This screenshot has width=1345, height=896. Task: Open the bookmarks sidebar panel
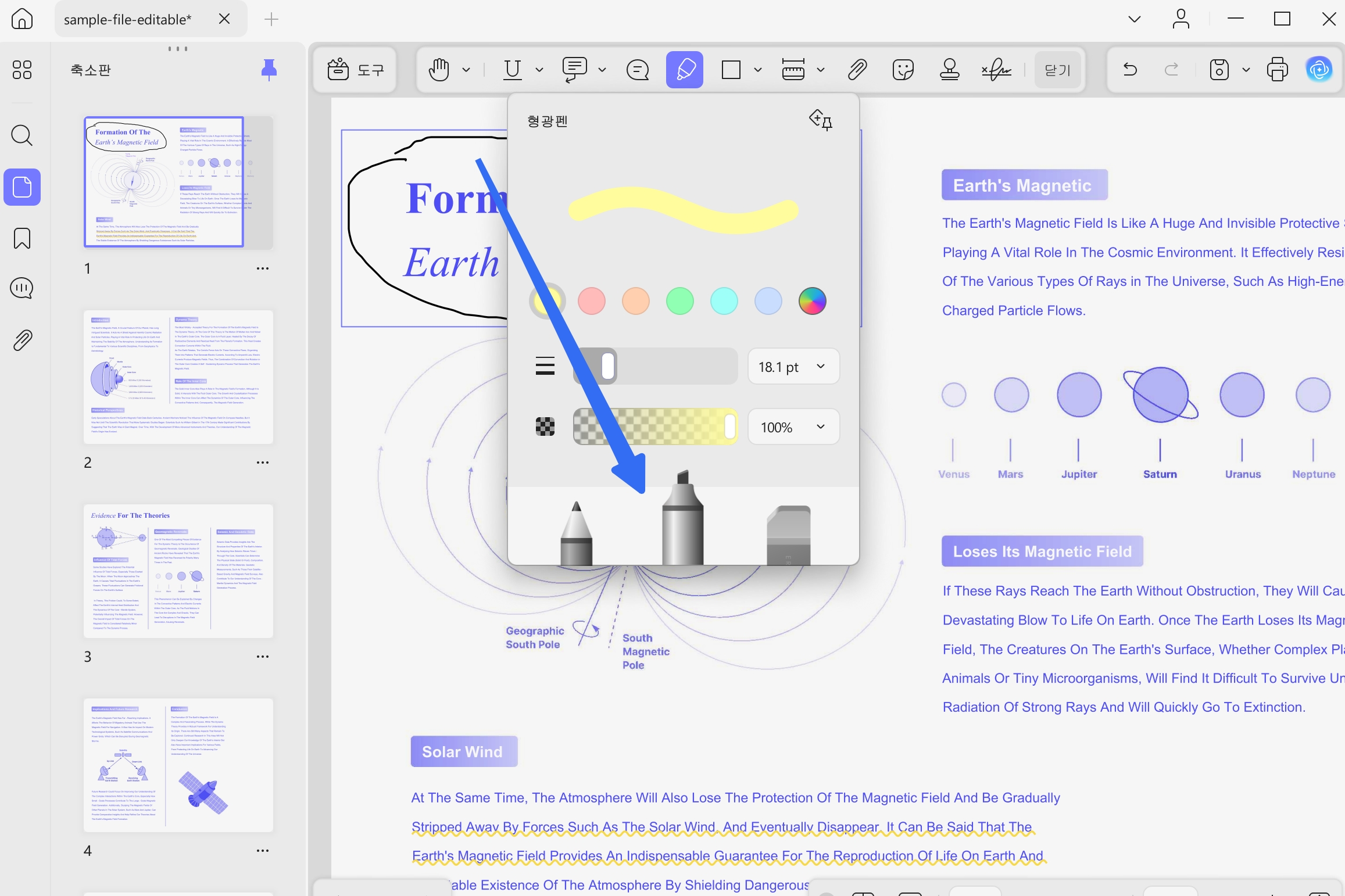(x=22, y=238)
